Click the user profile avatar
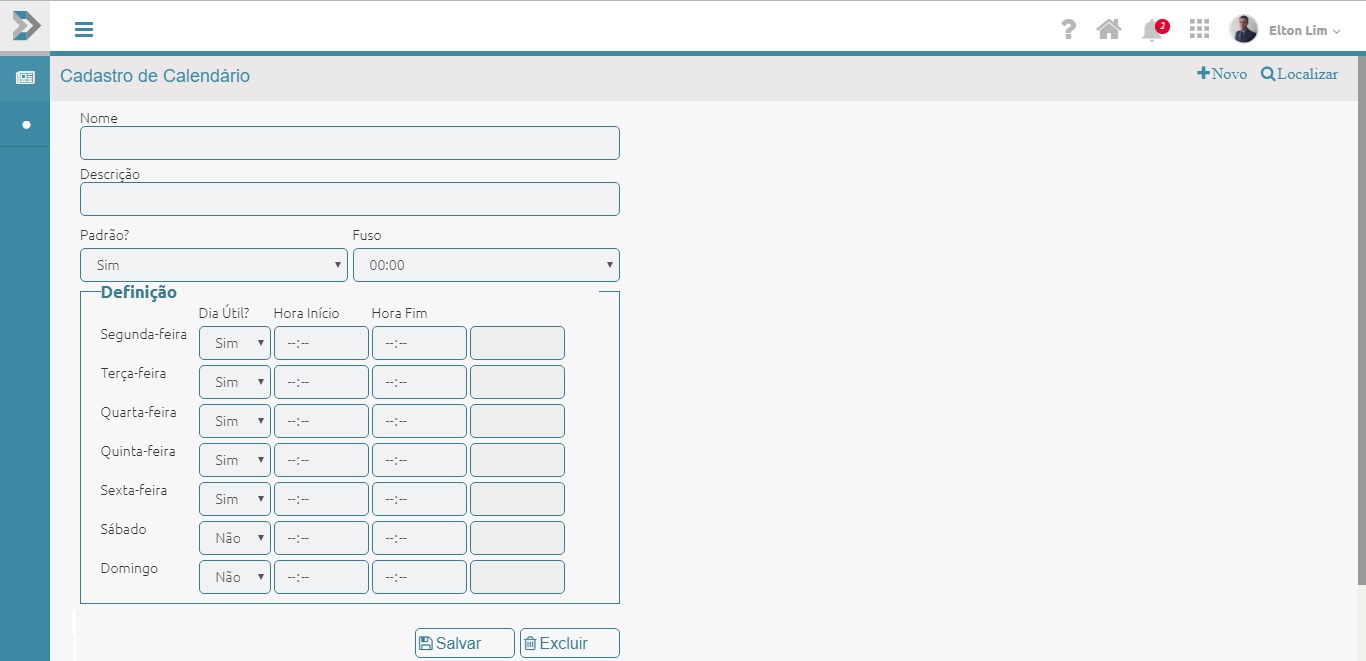The width and height of the screenshot is (1366, 661). pos(1243,29)
